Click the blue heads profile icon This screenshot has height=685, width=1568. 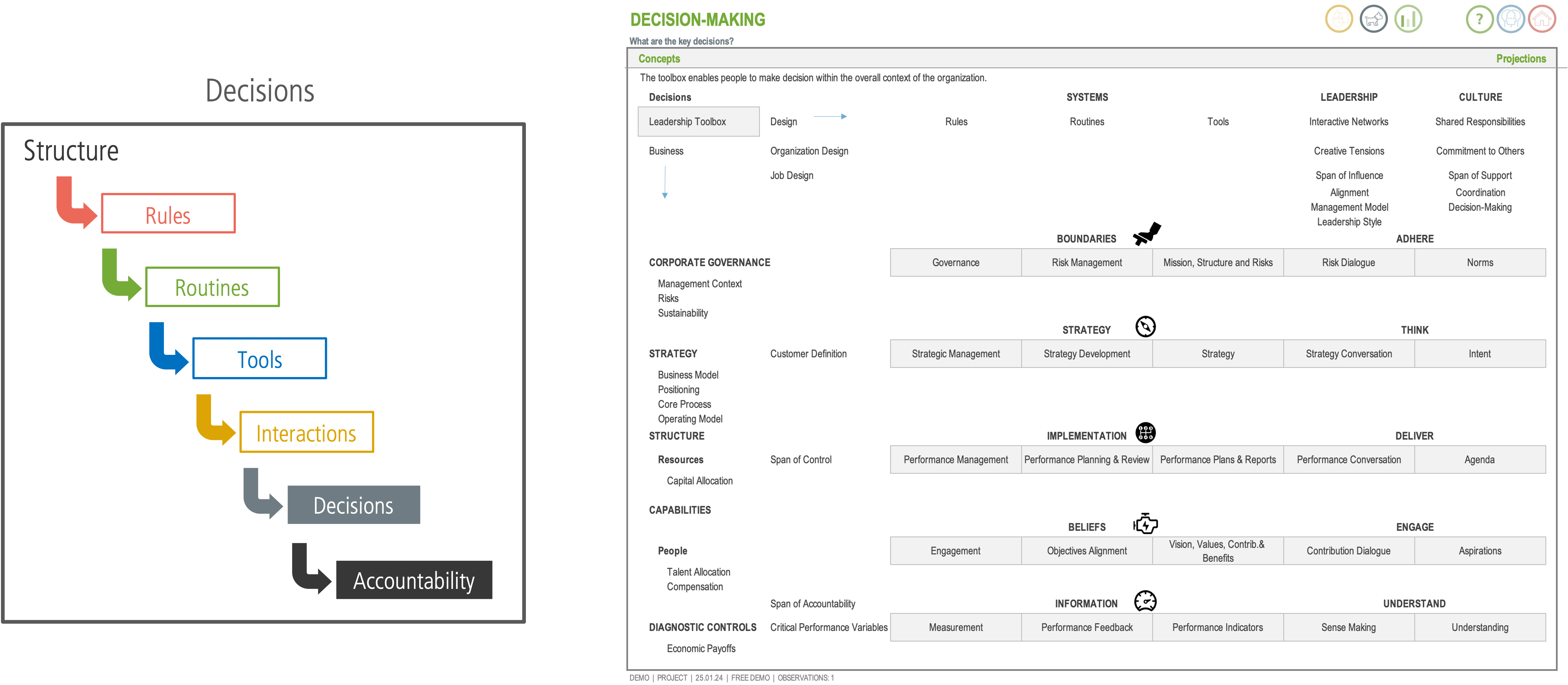(x=1510, y=19)
